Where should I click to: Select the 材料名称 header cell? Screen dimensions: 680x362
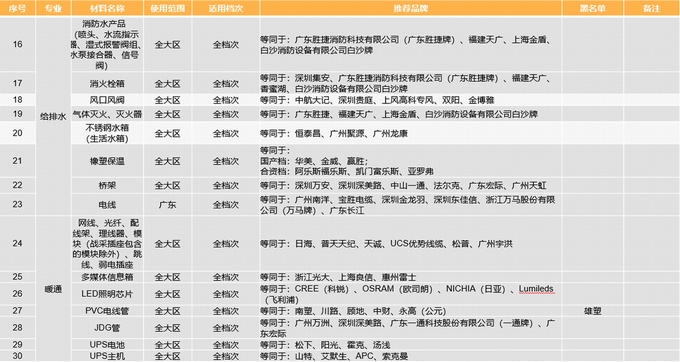tap(107, 8)
